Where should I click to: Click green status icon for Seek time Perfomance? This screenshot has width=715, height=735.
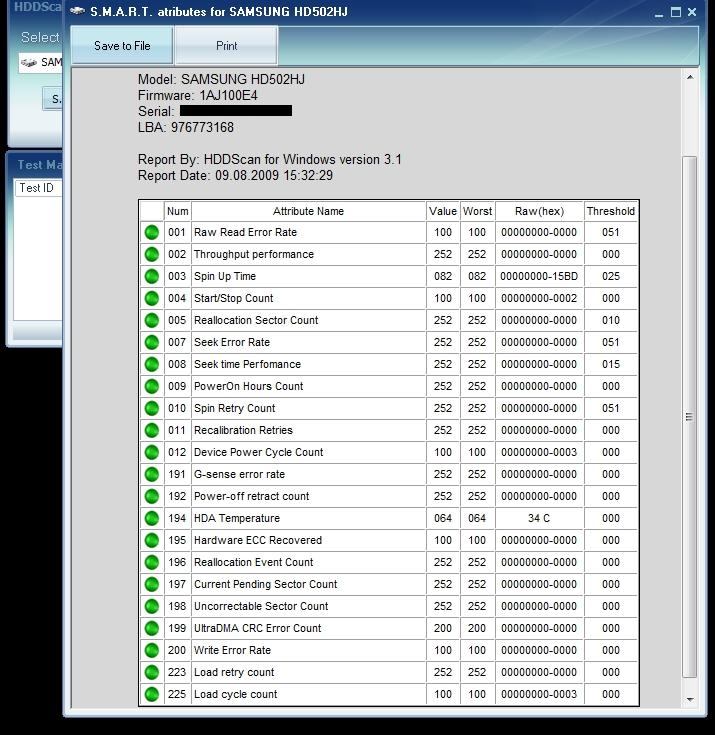(x=151, y=364)
